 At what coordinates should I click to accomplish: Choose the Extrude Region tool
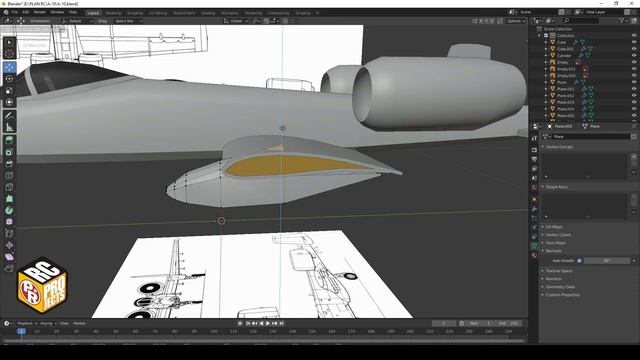click(10, 141)
